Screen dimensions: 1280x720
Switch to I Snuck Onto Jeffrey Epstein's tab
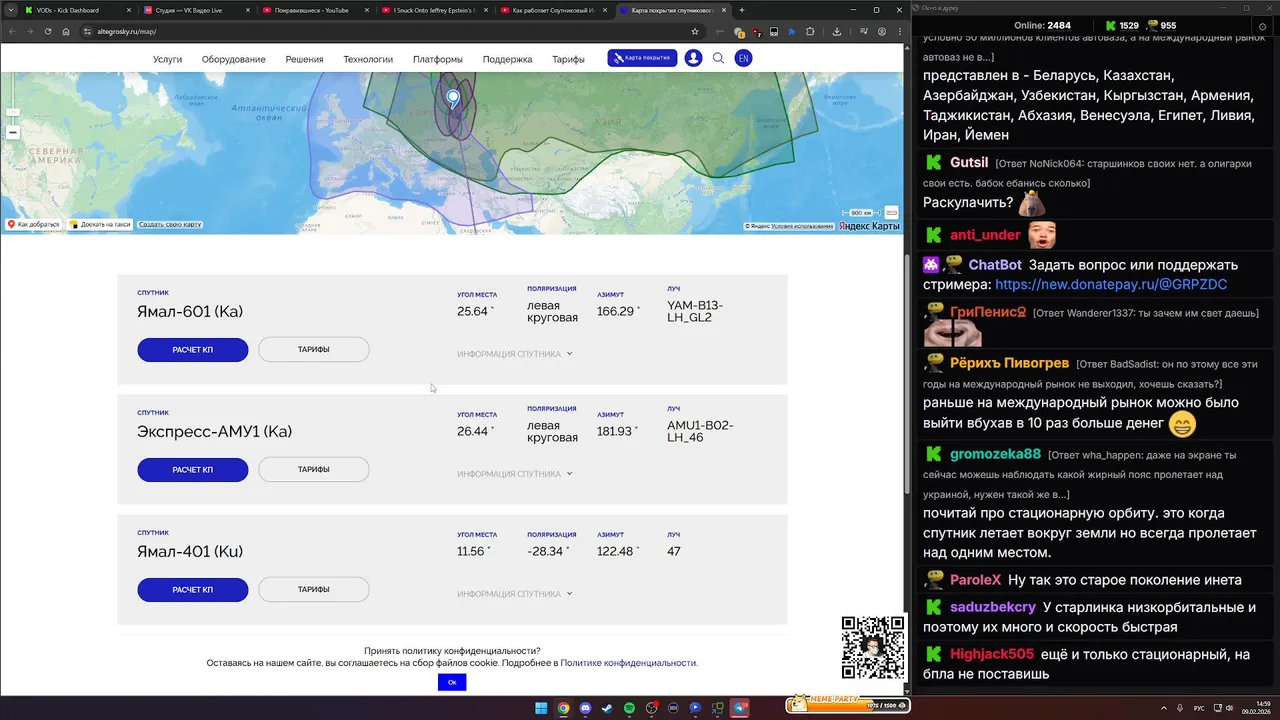435,10
